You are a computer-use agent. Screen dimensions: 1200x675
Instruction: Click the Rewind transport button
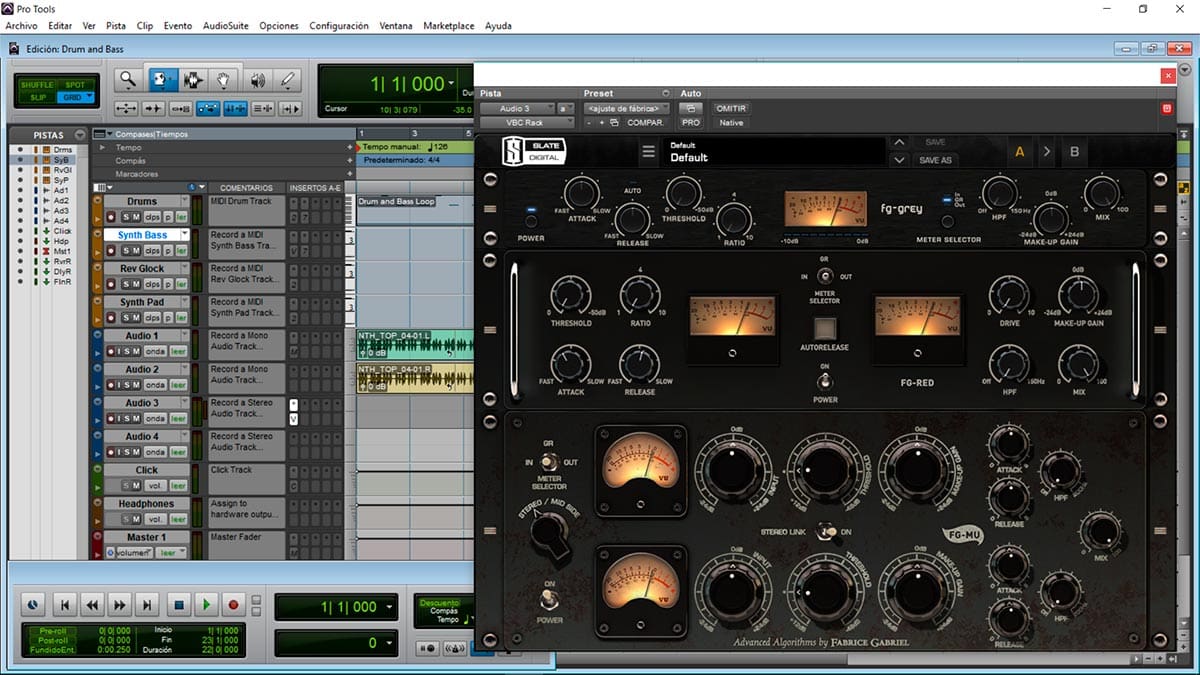pos(92,605)
